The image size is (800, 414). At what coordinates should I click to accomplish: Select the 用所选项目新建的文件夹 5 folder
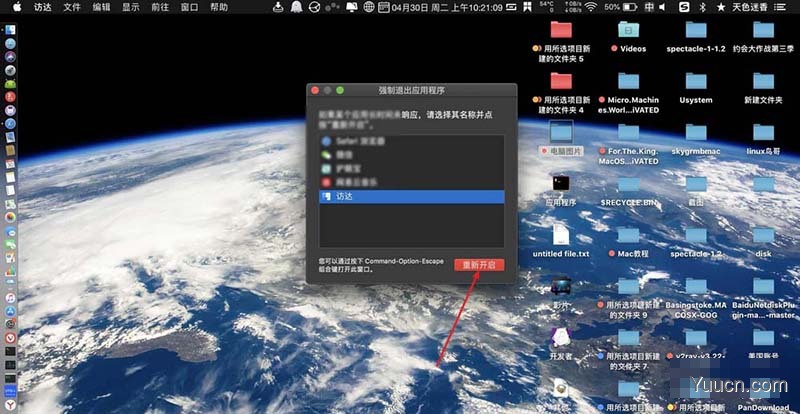561,42
